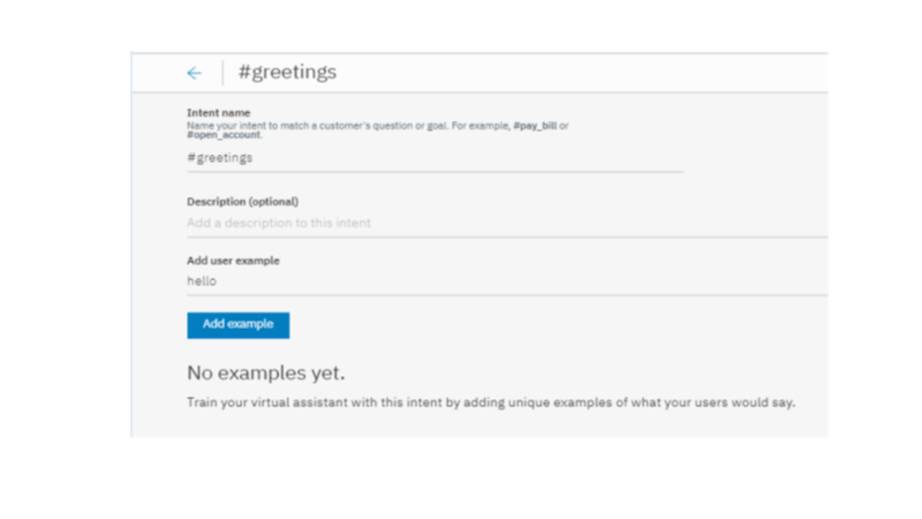Image resolution: width=922 pixels, height=519 pixels.
Task: Click the "Intent name" field label
Action: [x=218, y=113]
